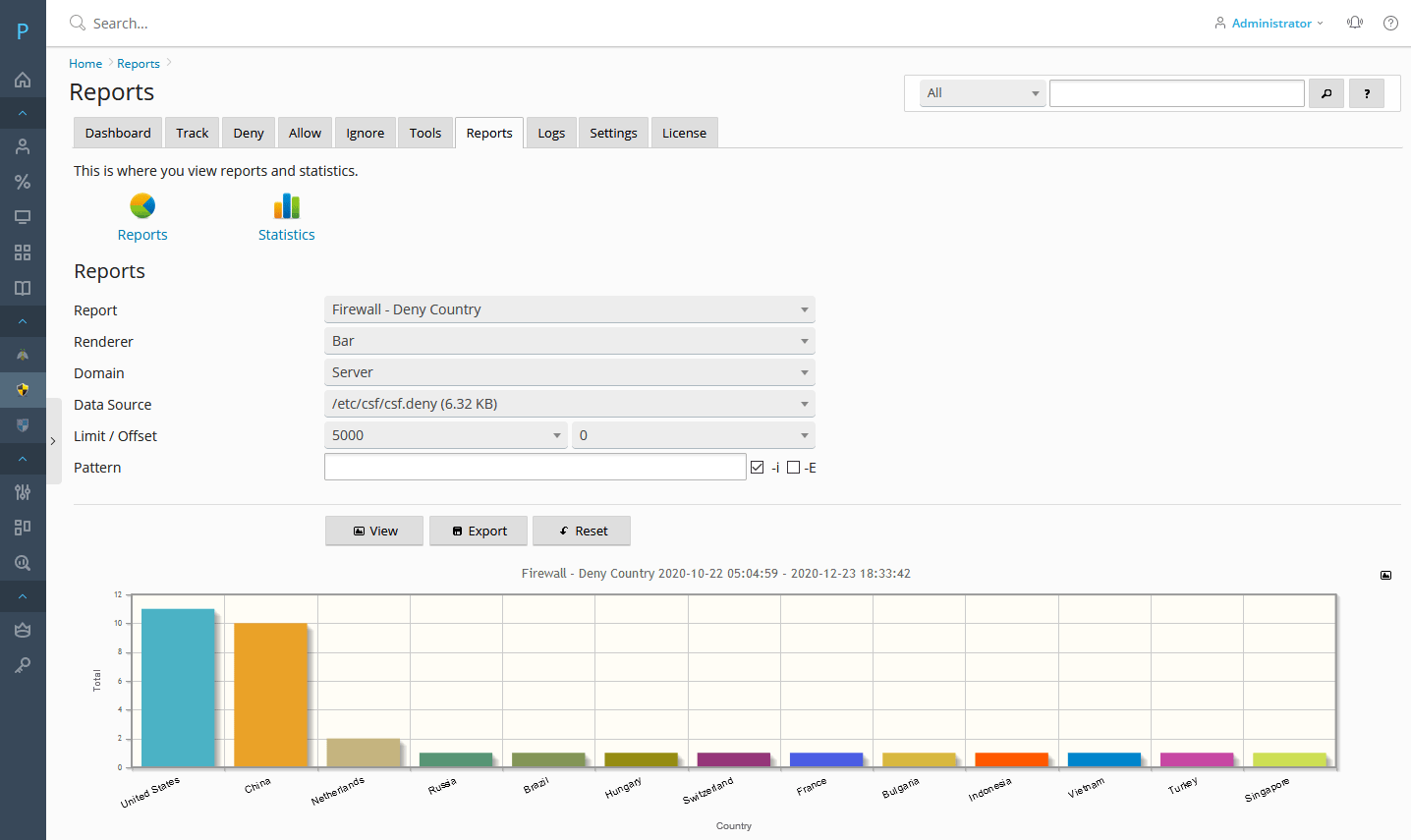Open the sliders settings sidebar icon
Image resolution: width=1411 pixels, height=840 pixels.
23,492
